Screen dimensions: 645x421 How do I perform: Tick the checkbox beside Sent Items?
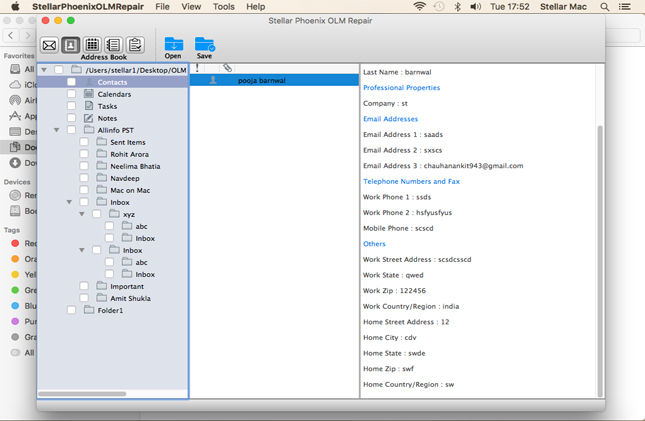(x=84, y=142)
